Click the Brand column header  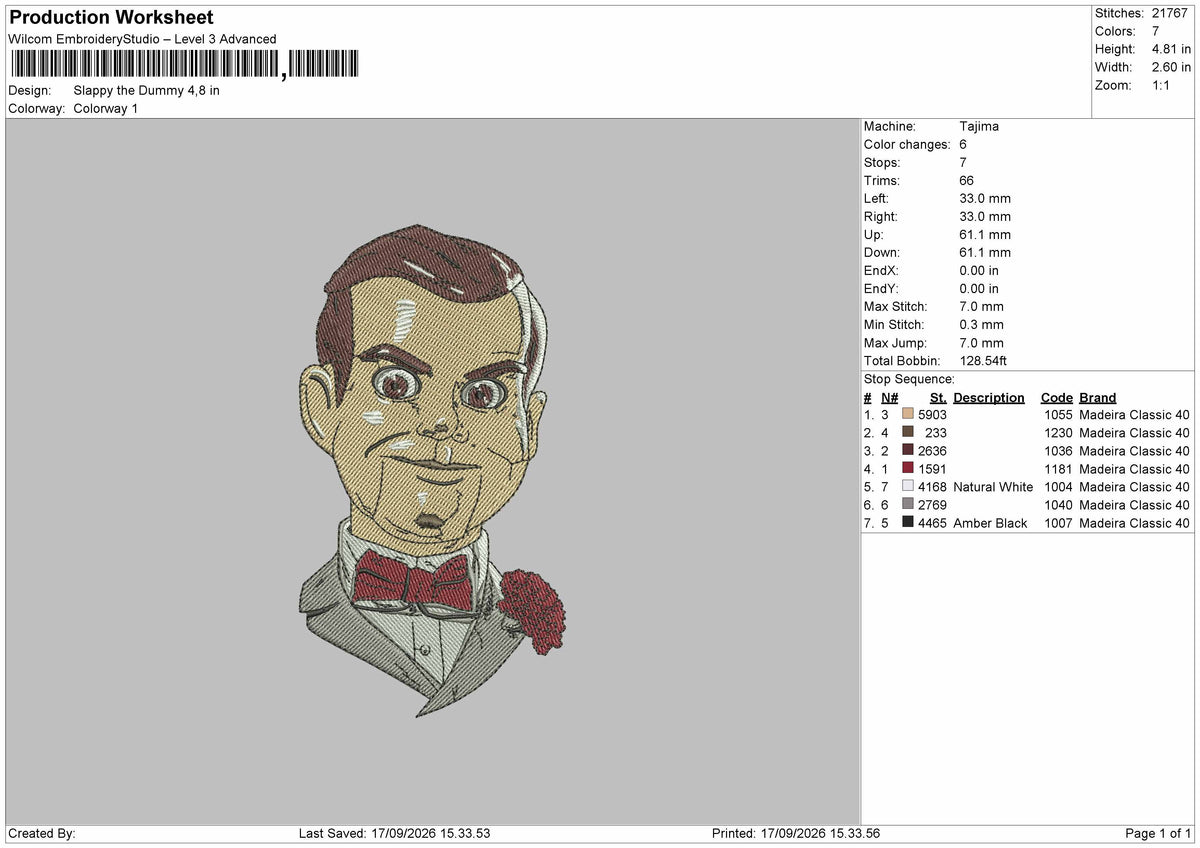pyautogui.click(x=1098, y=397)
